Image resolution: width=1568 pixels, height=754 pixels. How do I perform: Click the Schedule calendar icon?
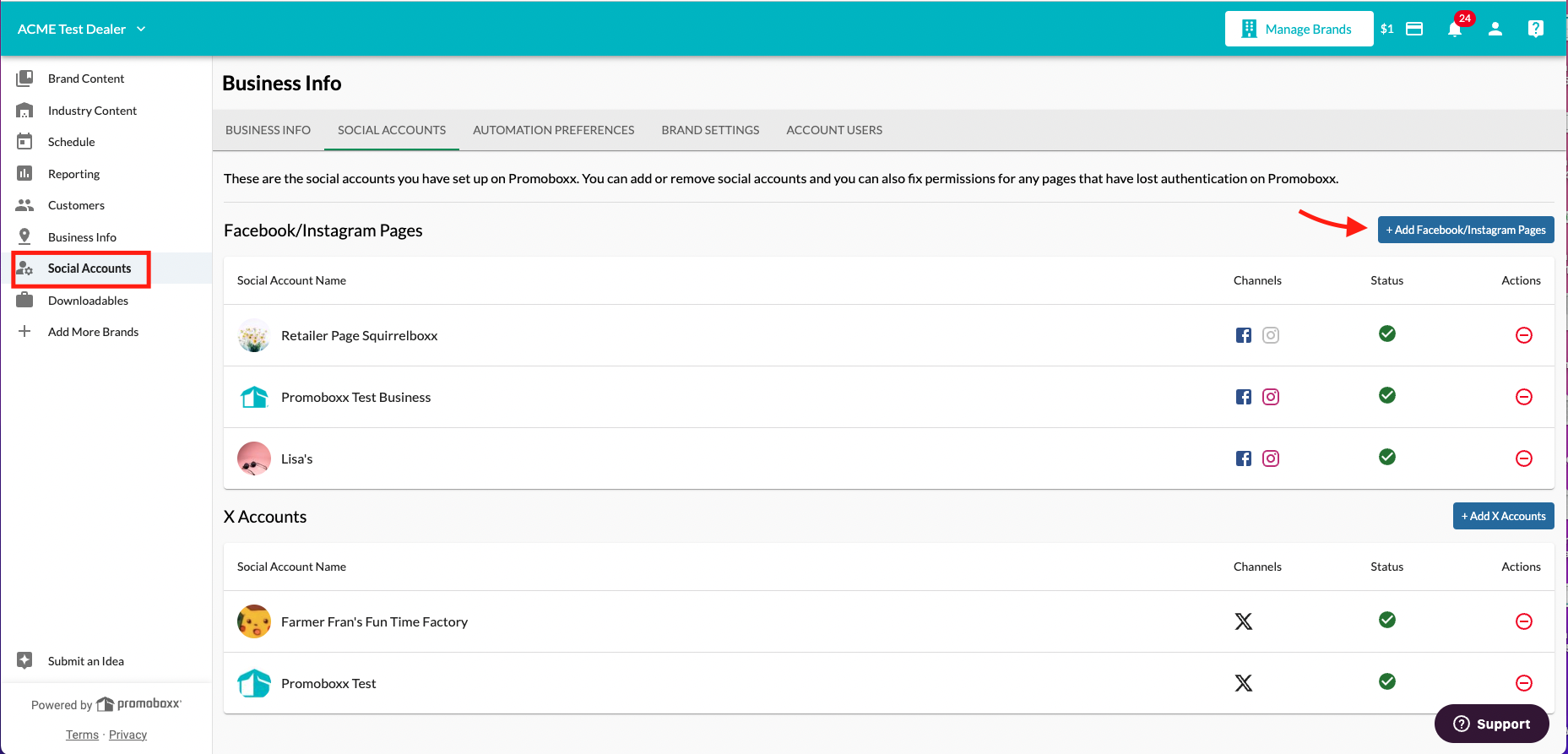pos(24,142)
